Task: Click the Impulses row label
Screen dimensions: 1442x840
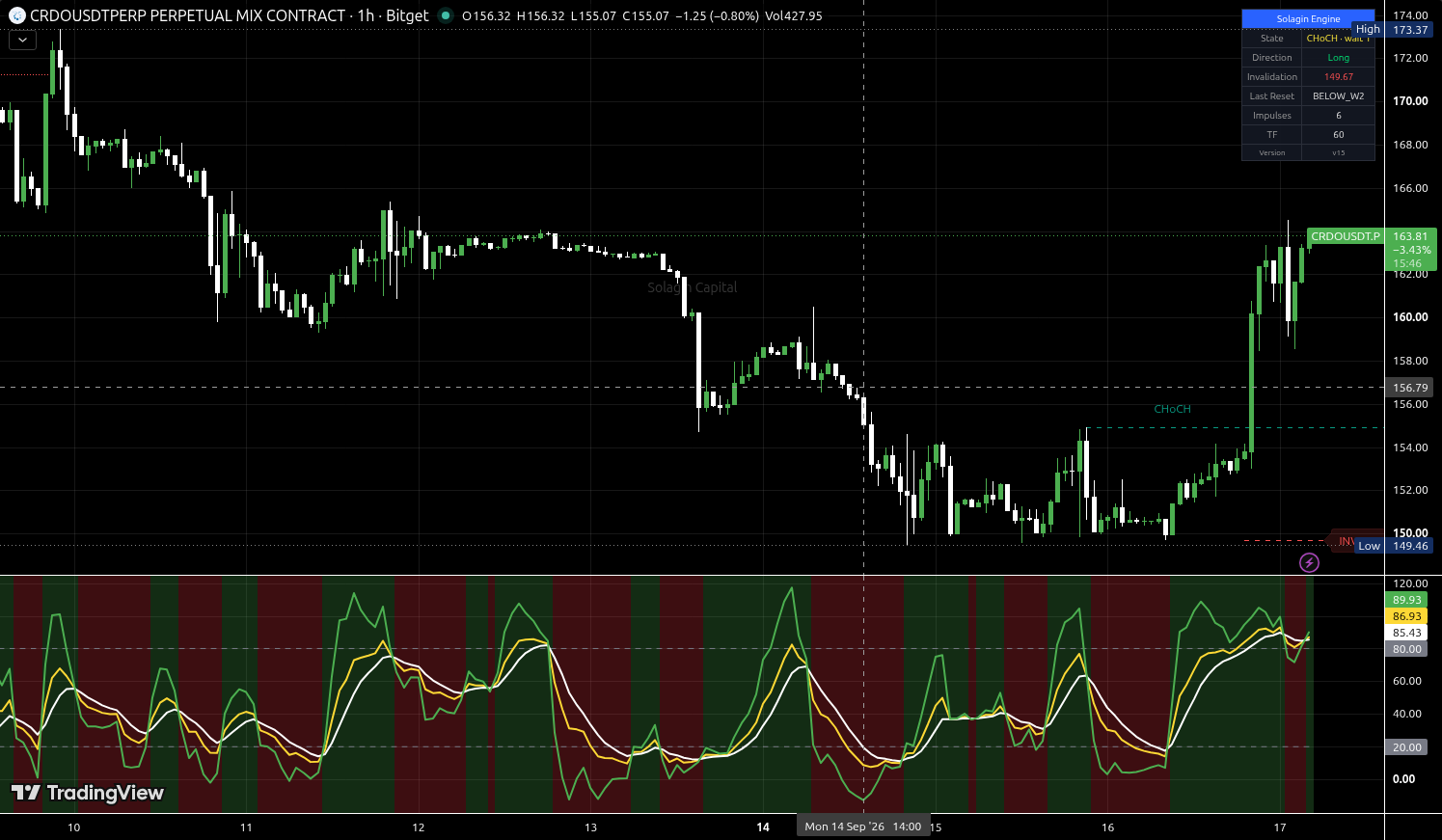Action: point(1271,116)
